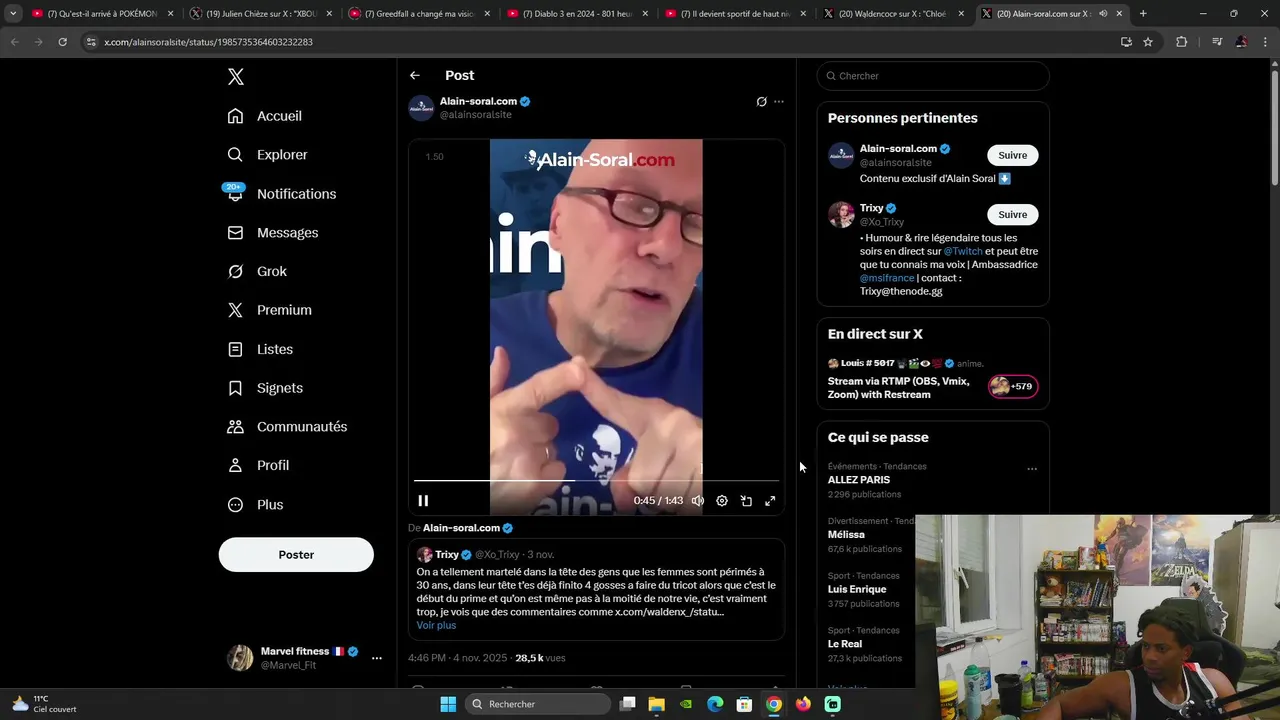Expand the Plus more-options menu

(255, 505)
